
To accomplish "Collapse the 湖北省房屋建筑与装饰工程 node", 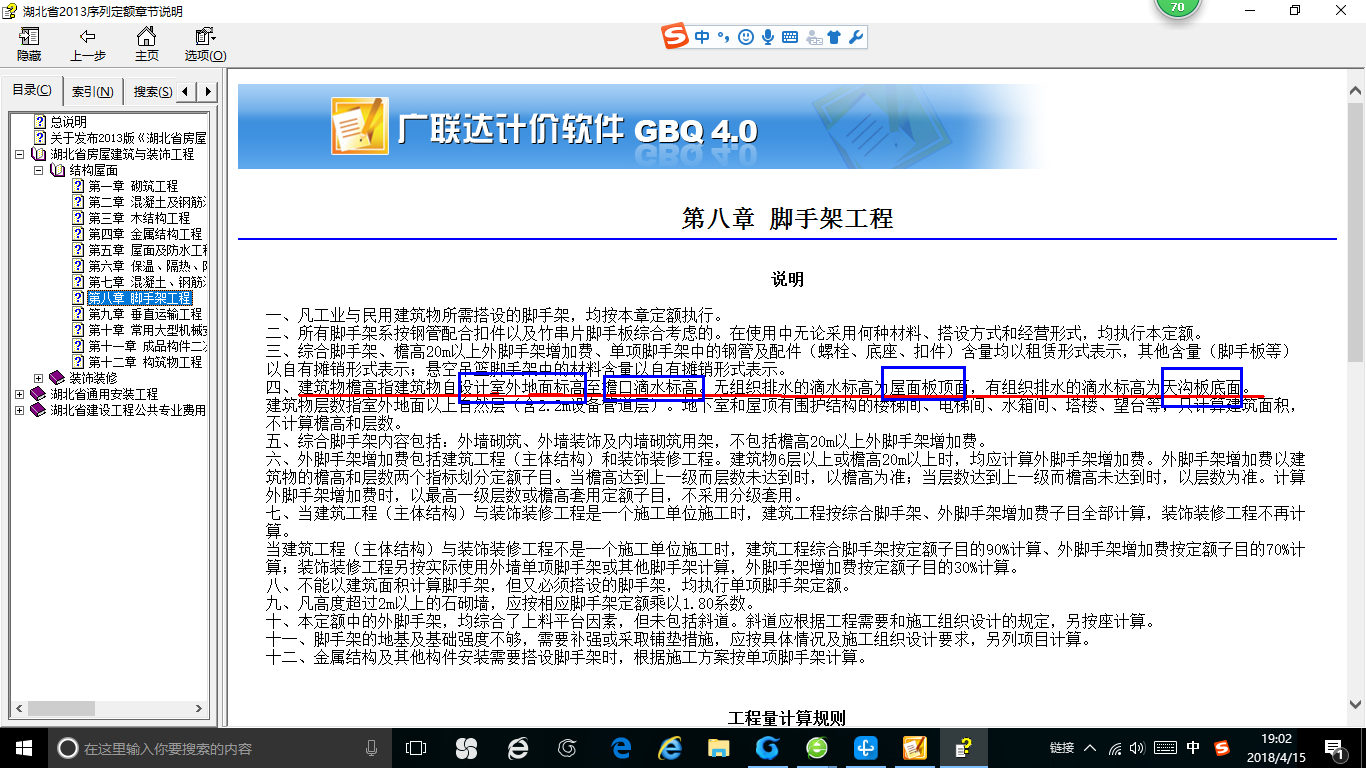I will tap(20, 154).
